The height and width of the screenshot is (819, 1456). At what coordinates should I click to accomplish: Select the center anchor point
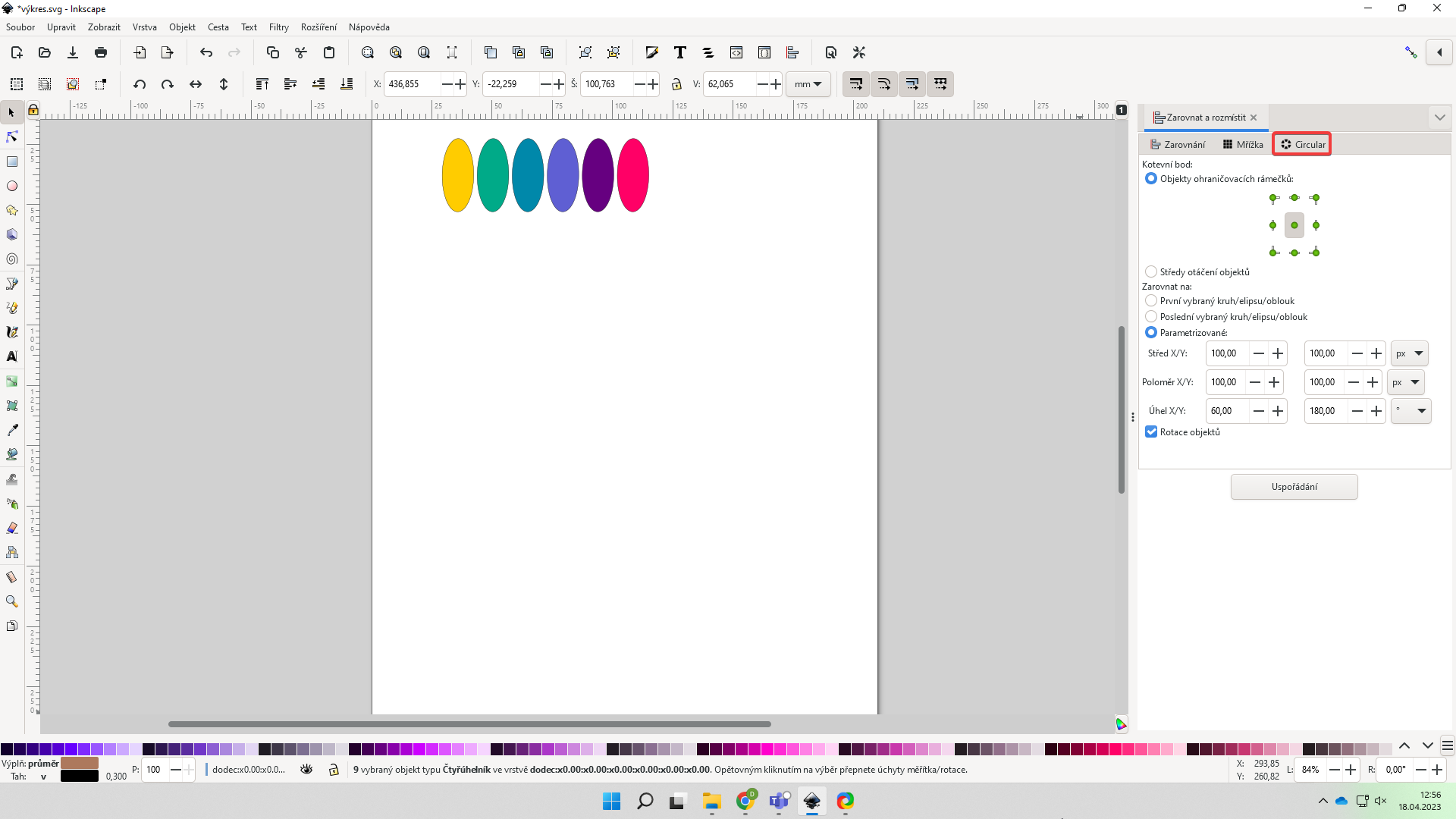tap(1294, 224)
